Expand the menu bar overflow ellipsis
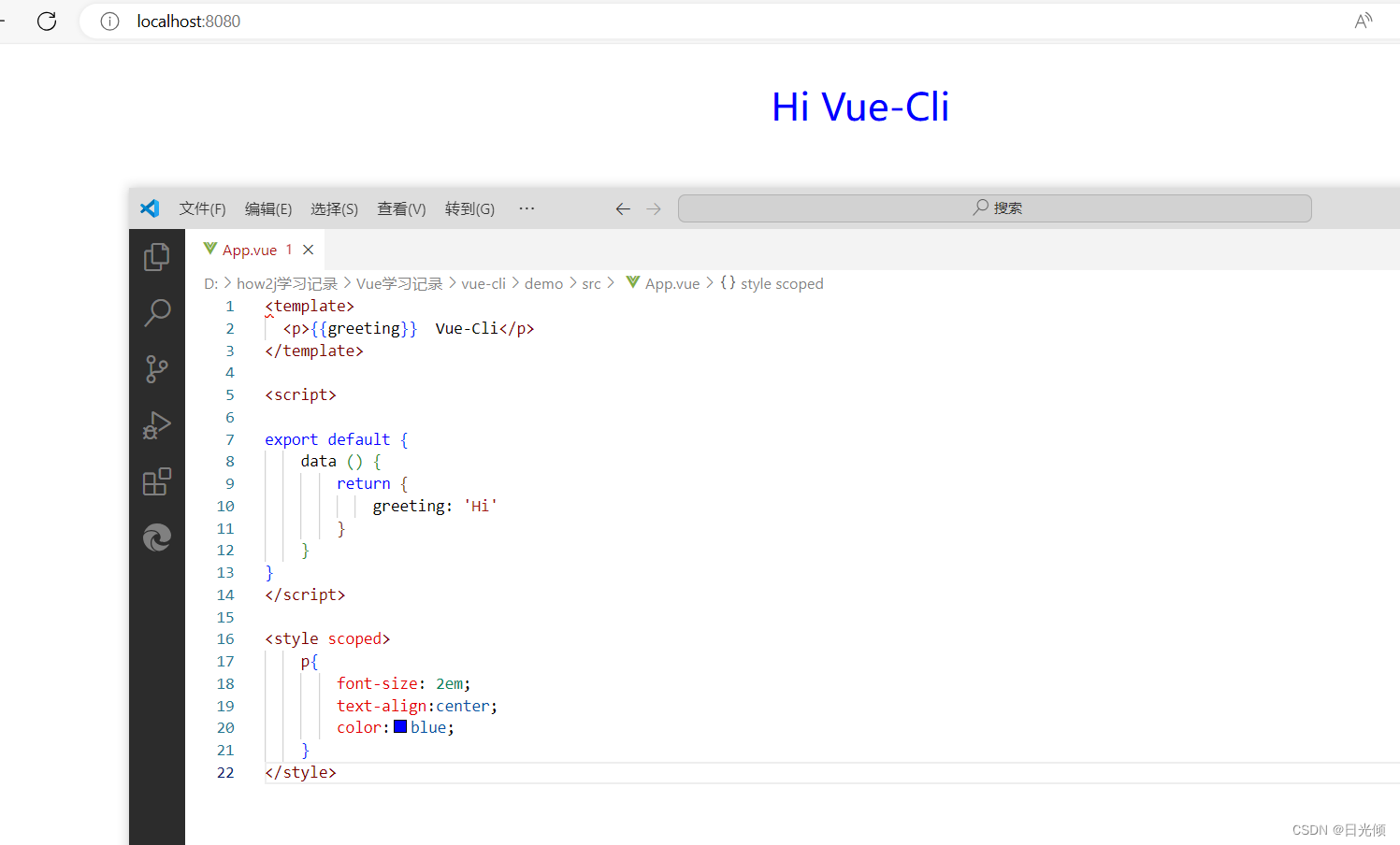The height and width of the screenshot is (845, 1400). (x=527, y=208)
